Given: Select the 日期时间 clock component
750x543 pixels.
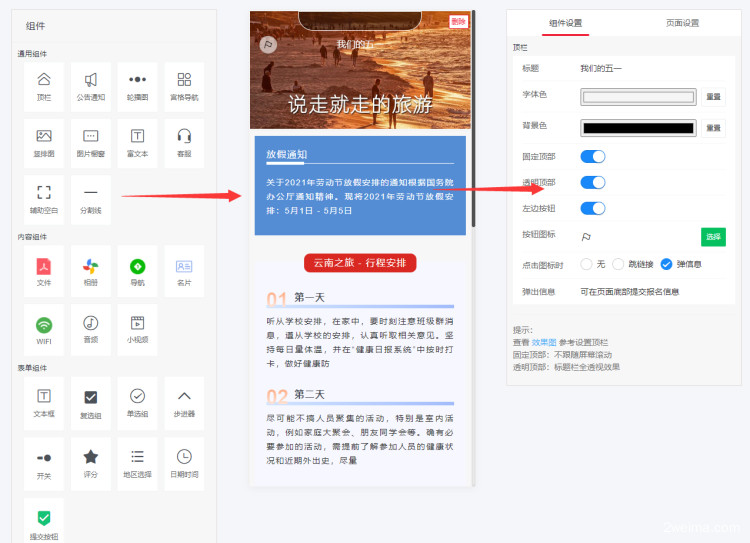Looking at the screenshot, I should pos(184,461).
